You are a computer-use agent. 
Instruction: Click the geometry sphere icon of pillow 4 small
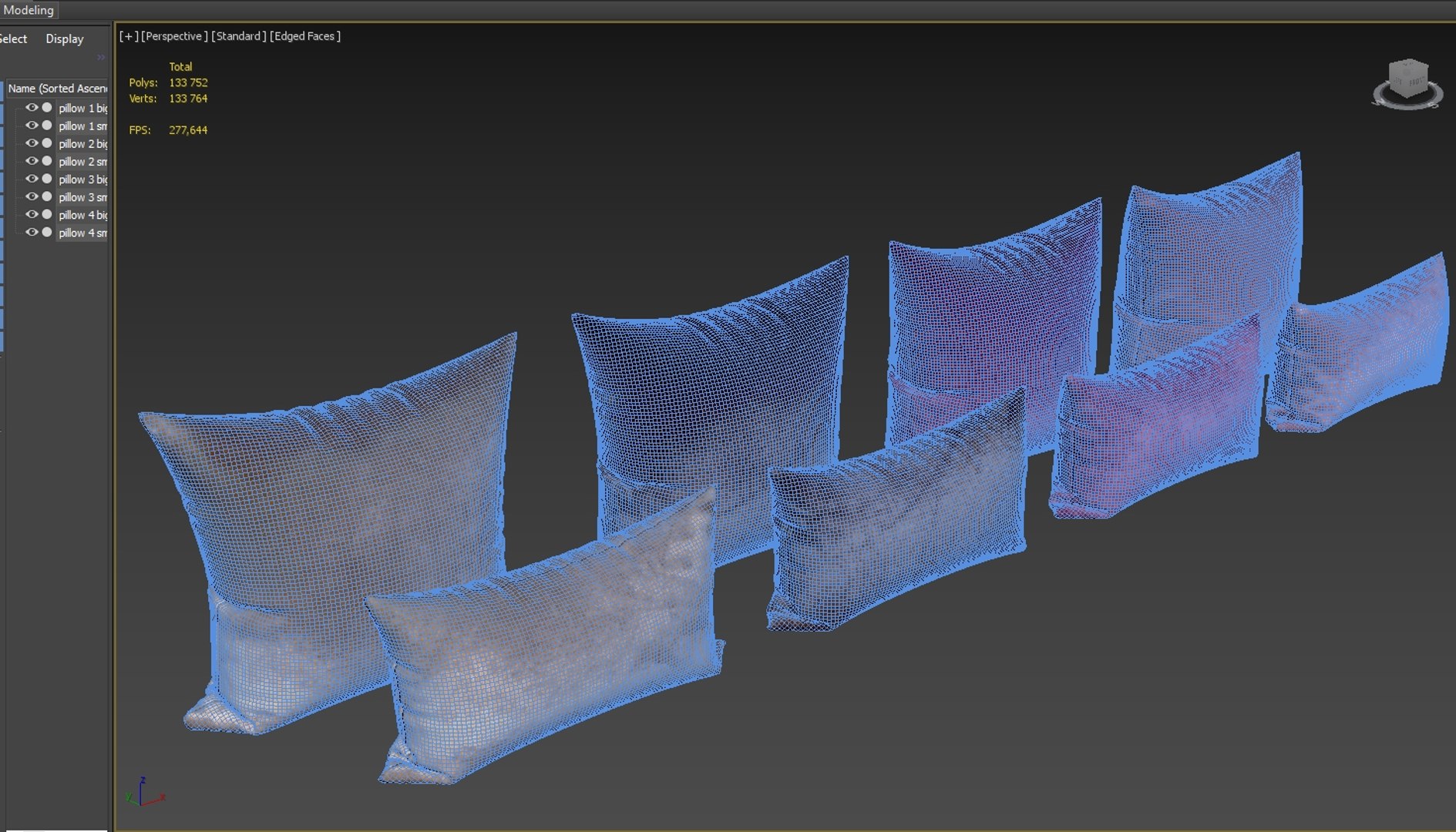(47, 232)
